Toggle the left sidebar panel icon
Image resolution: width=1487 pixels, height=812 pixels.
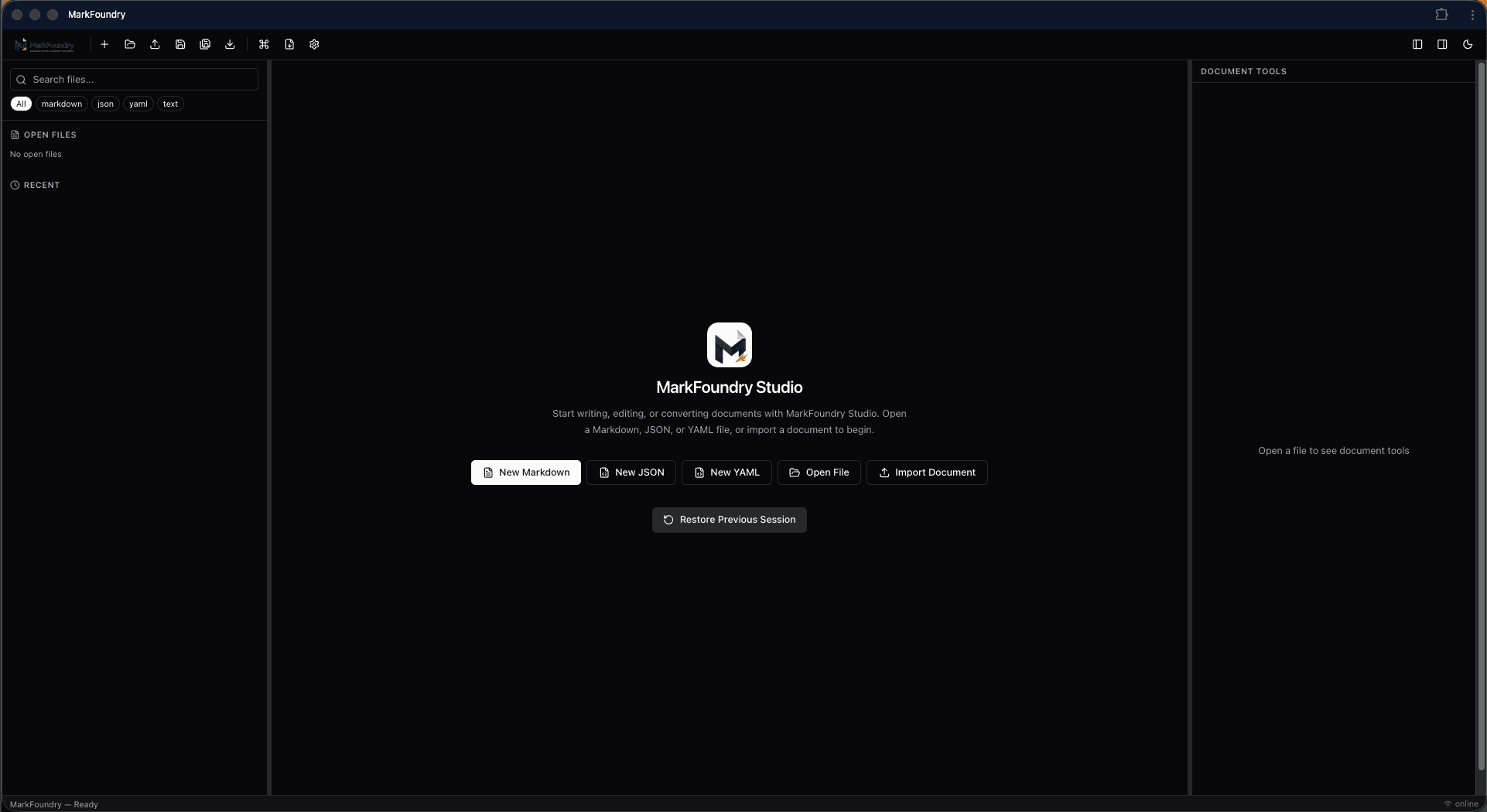tap(1417, 45)
